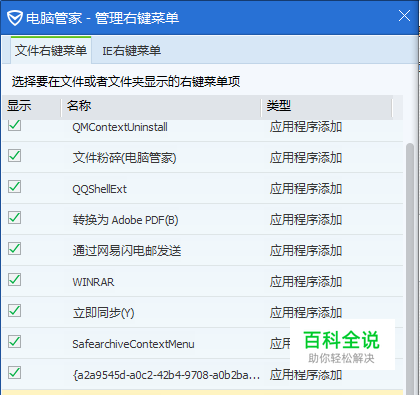Image resolution: width=420 pixels, height=395 pixels.
Task: Select the {a2a9545d-a0c2-42b4-9708... entry name
Action: tap(166, 375)
